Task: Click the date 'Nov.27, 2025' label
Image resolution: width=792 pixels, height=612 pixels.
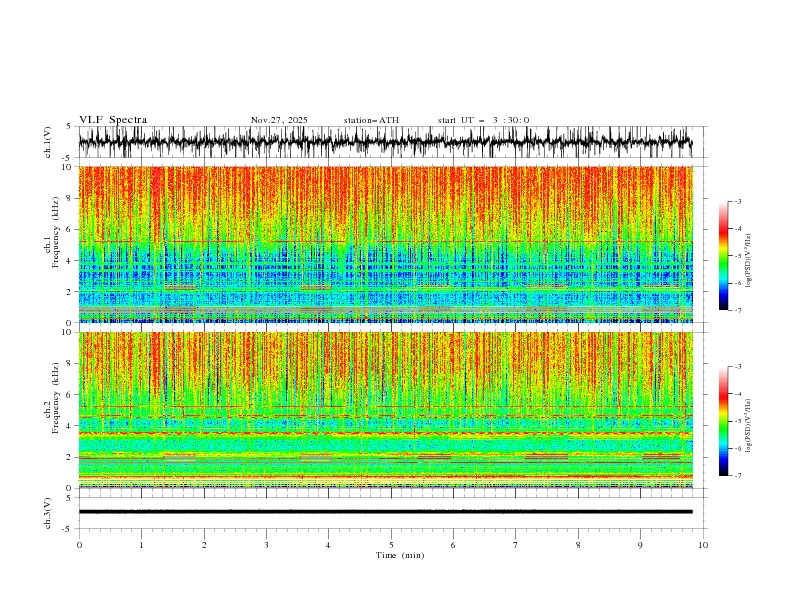Action: tap(279, 120)
